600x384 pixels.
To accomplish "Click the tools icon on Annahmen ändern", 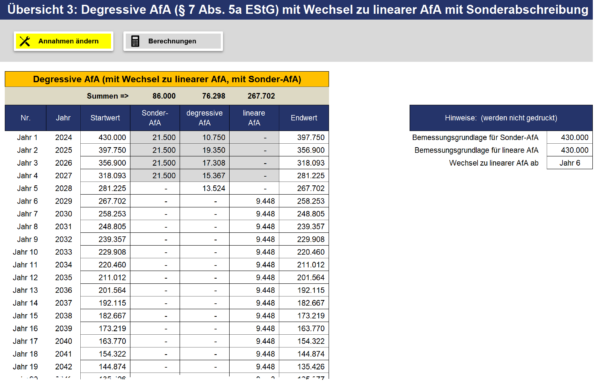I will coord(24,41).
